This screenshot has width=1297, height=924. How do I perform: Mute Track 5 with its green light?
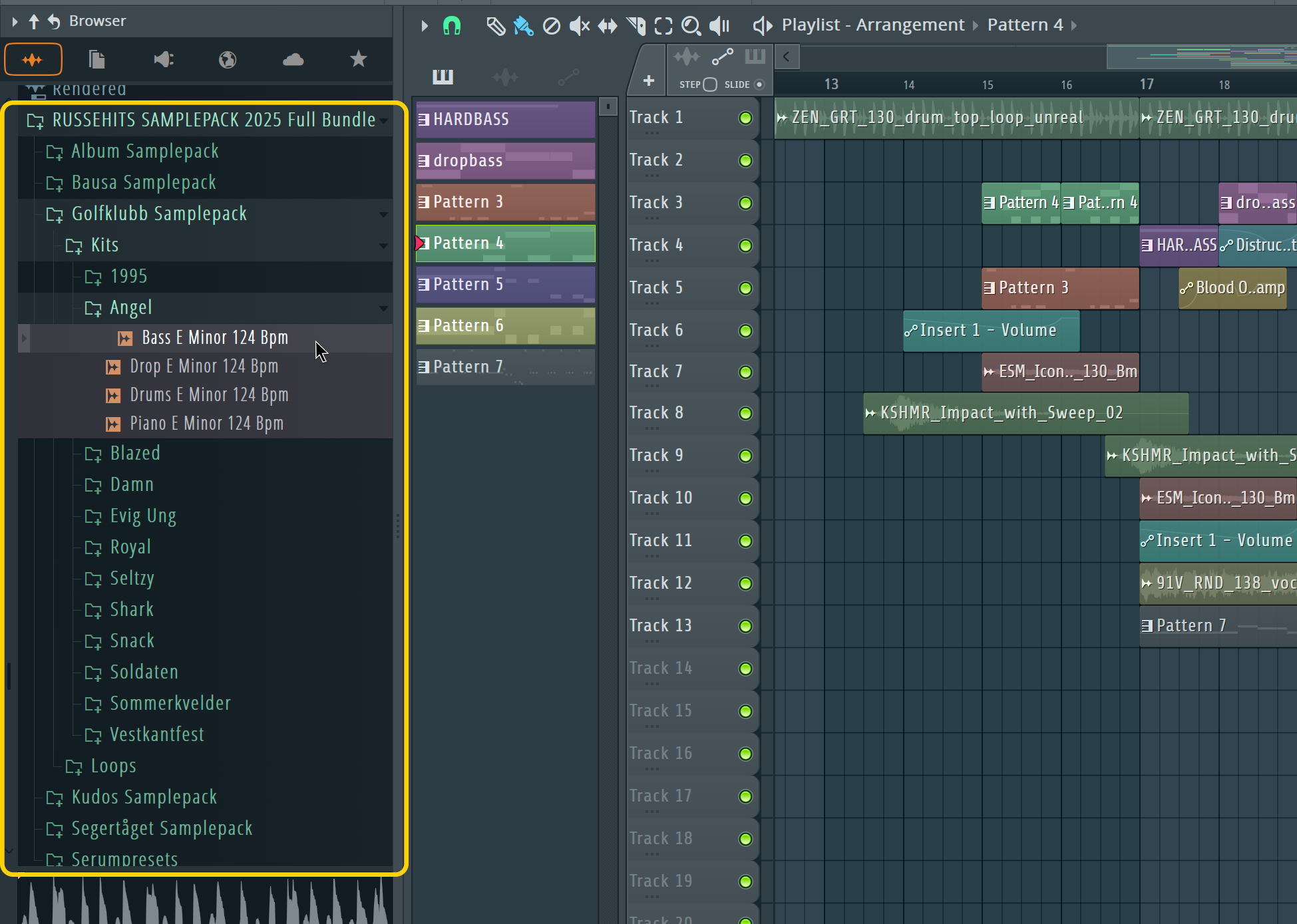click(745, 288)
